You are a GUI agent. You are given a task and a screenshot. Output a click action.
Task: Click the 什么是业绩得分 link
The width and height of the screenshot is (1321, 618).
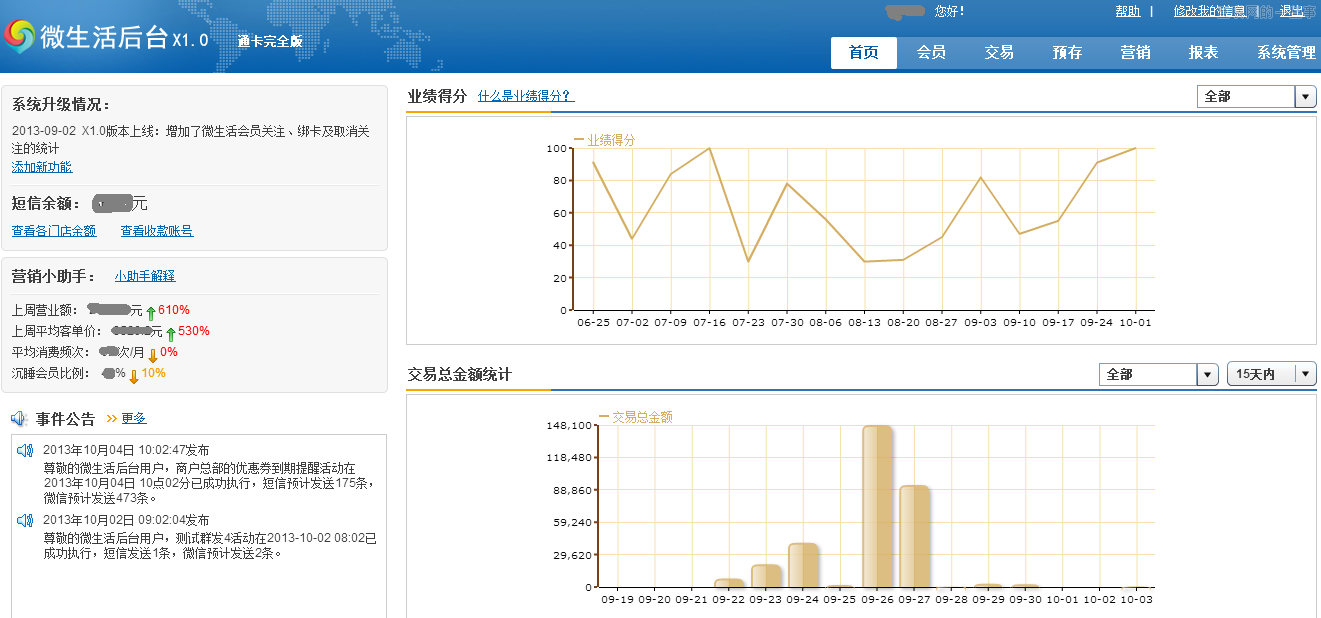pos(525,96)
